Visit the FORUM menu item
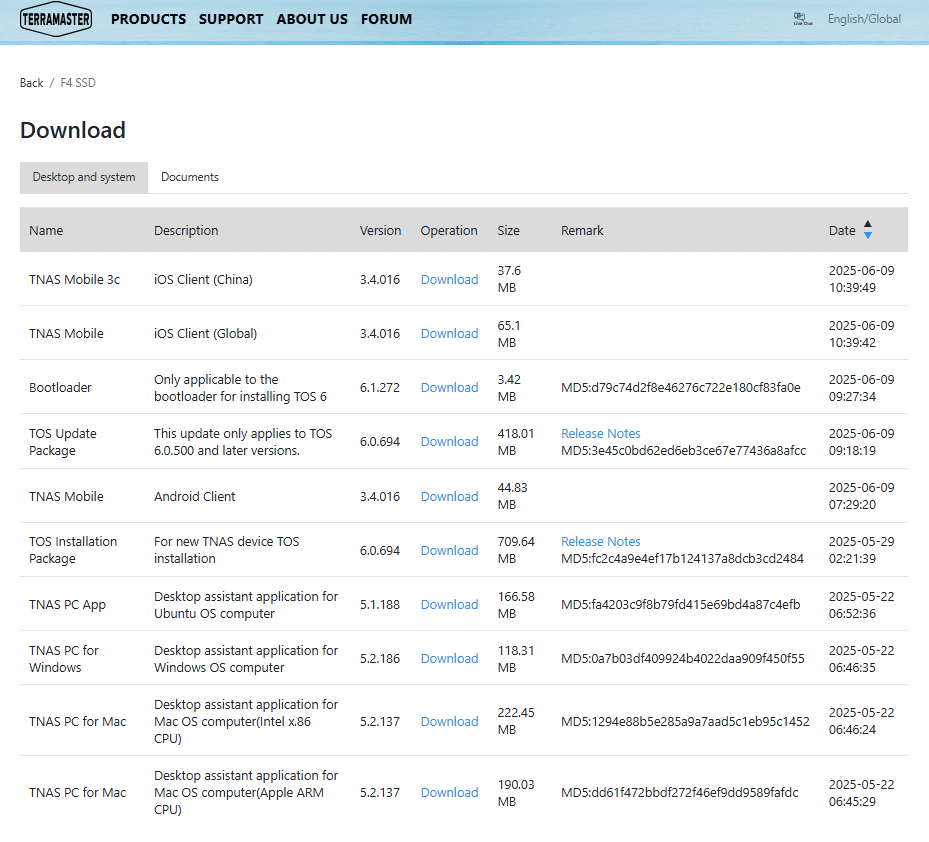 pyautogui.click(x=386, y=19)
